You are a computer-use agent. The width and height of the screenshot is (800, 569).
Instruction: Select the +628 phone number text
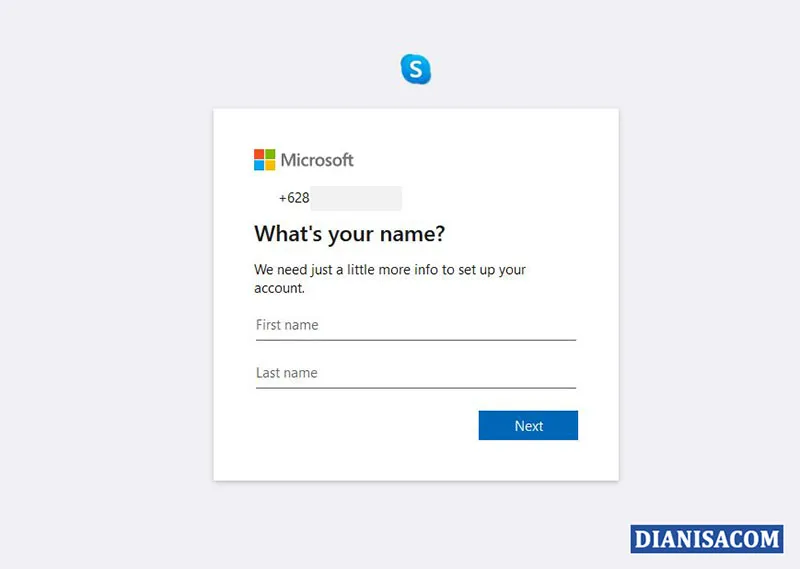coord(294,198)
